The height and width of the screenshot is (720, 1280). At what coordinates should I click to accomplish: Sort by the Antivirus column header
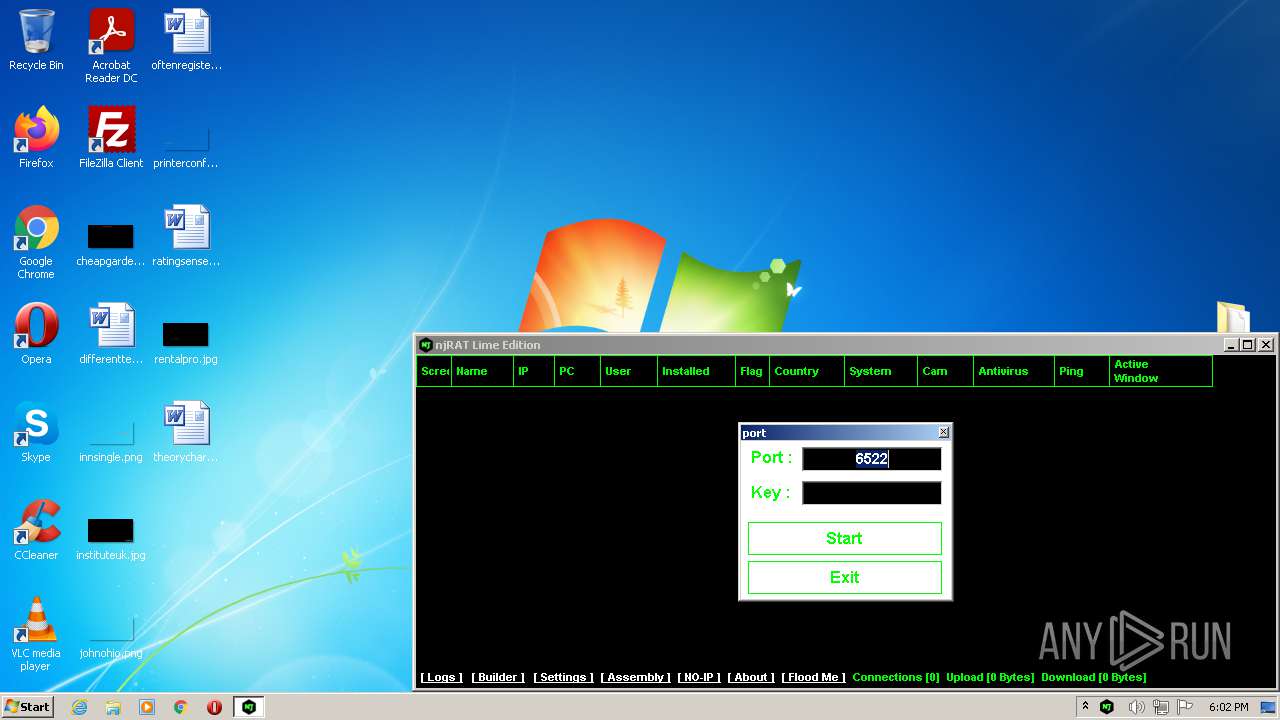pos(1014,371)
